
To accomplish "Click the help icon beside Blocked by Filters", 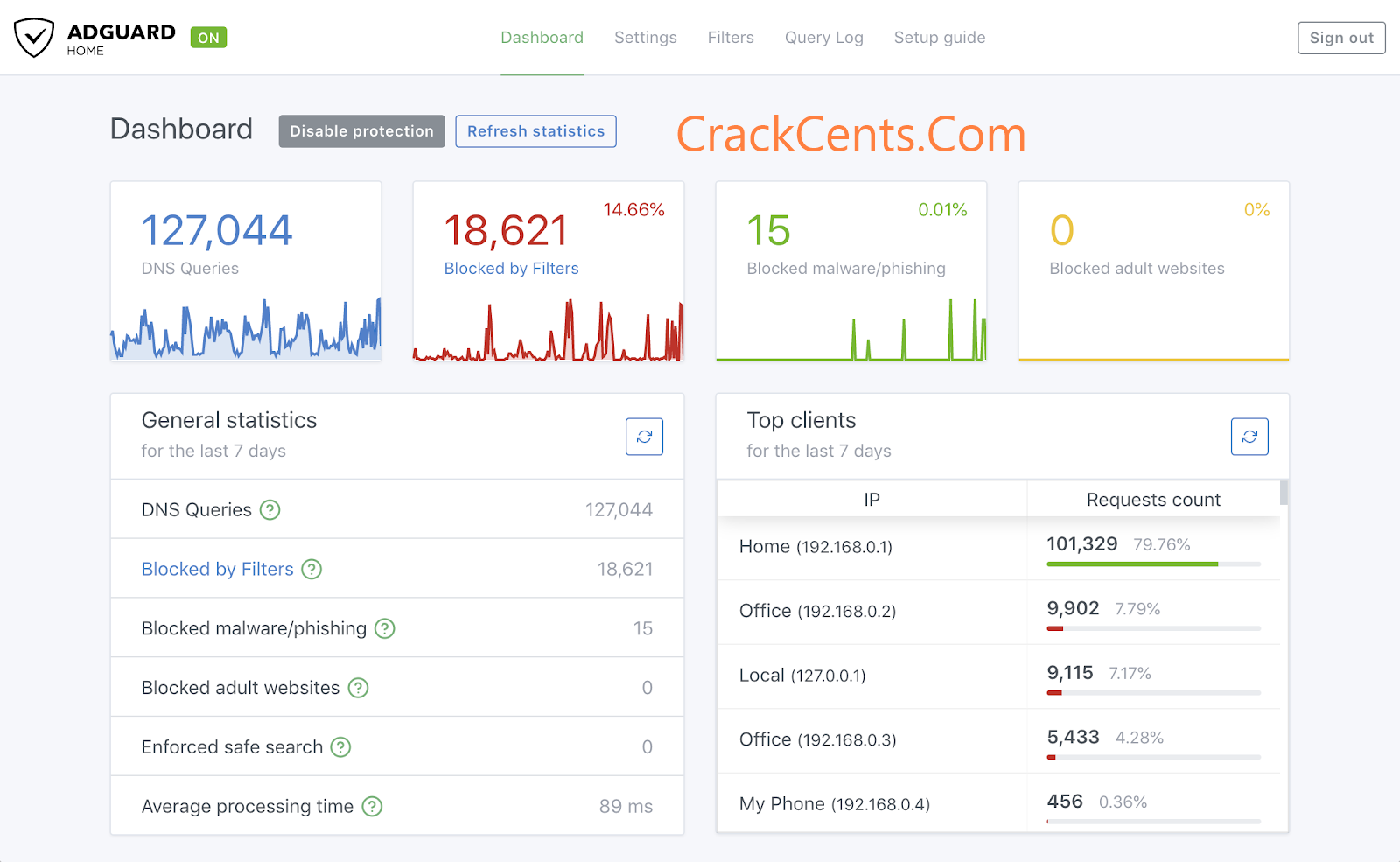I will coord(311,569).
